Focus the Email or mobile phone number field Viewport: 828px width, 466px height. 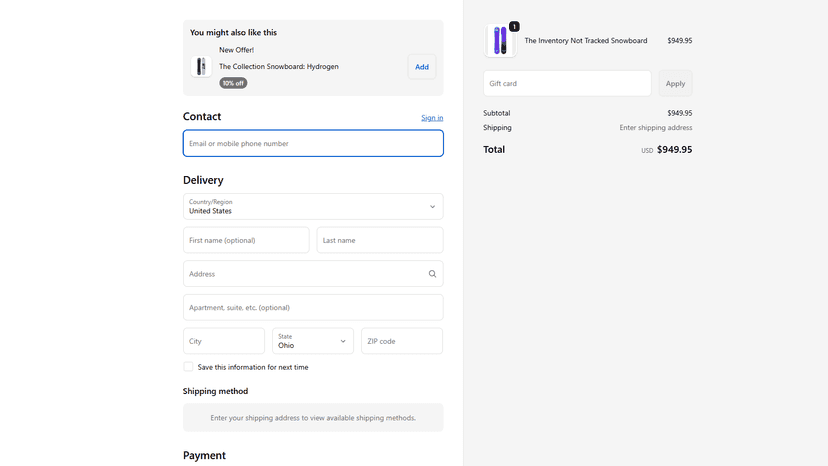(x=313, y=143)
